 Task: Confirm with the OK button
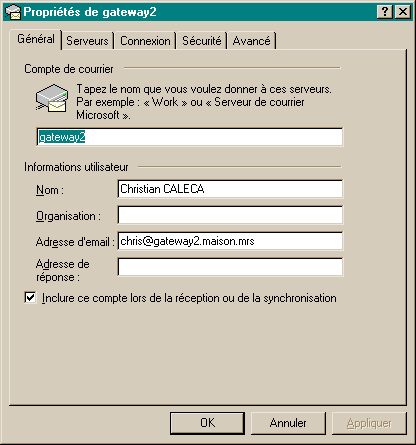207,423
